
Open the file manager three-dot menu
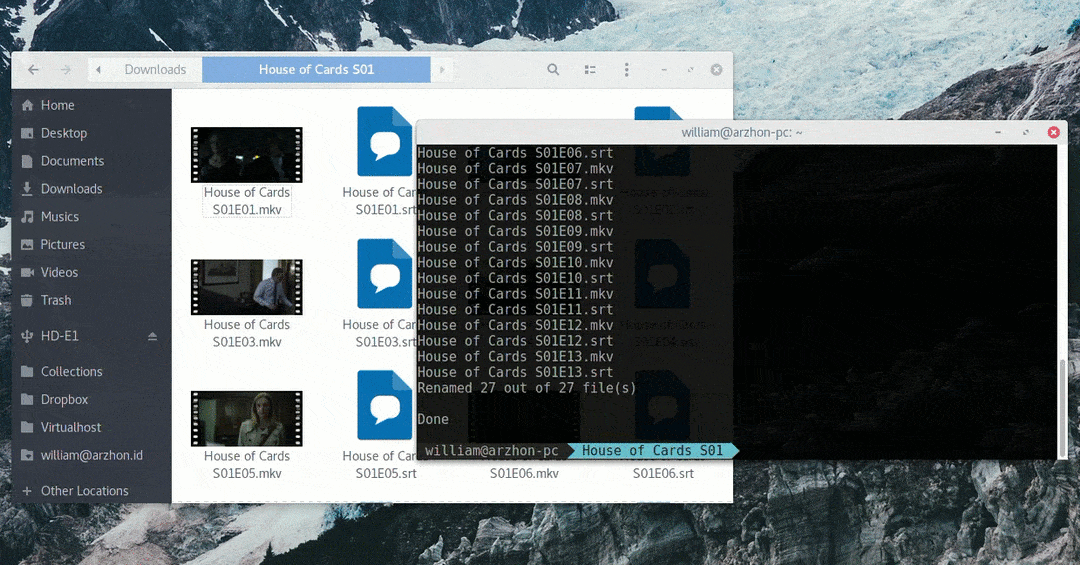pos(626,70)
